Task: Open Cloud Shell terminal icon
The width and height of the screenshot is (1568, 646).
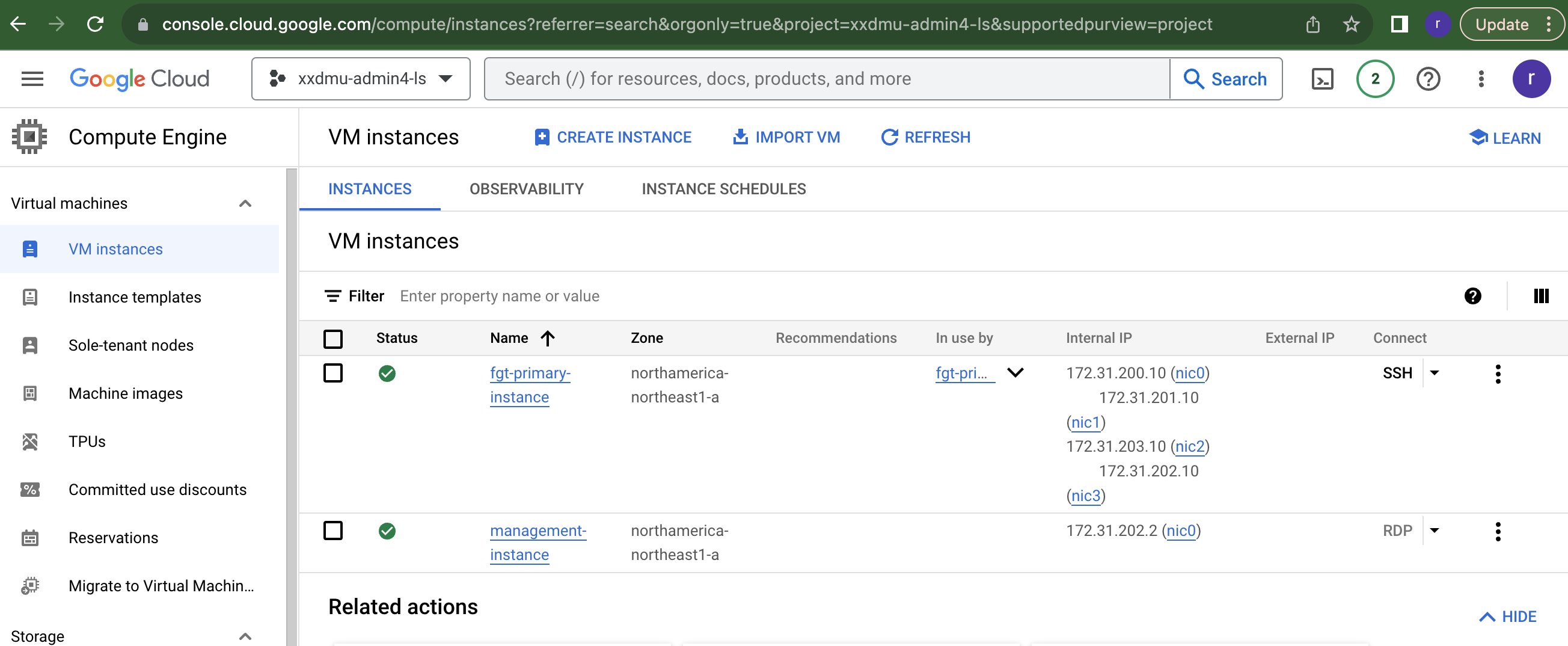Action: 1321,78
